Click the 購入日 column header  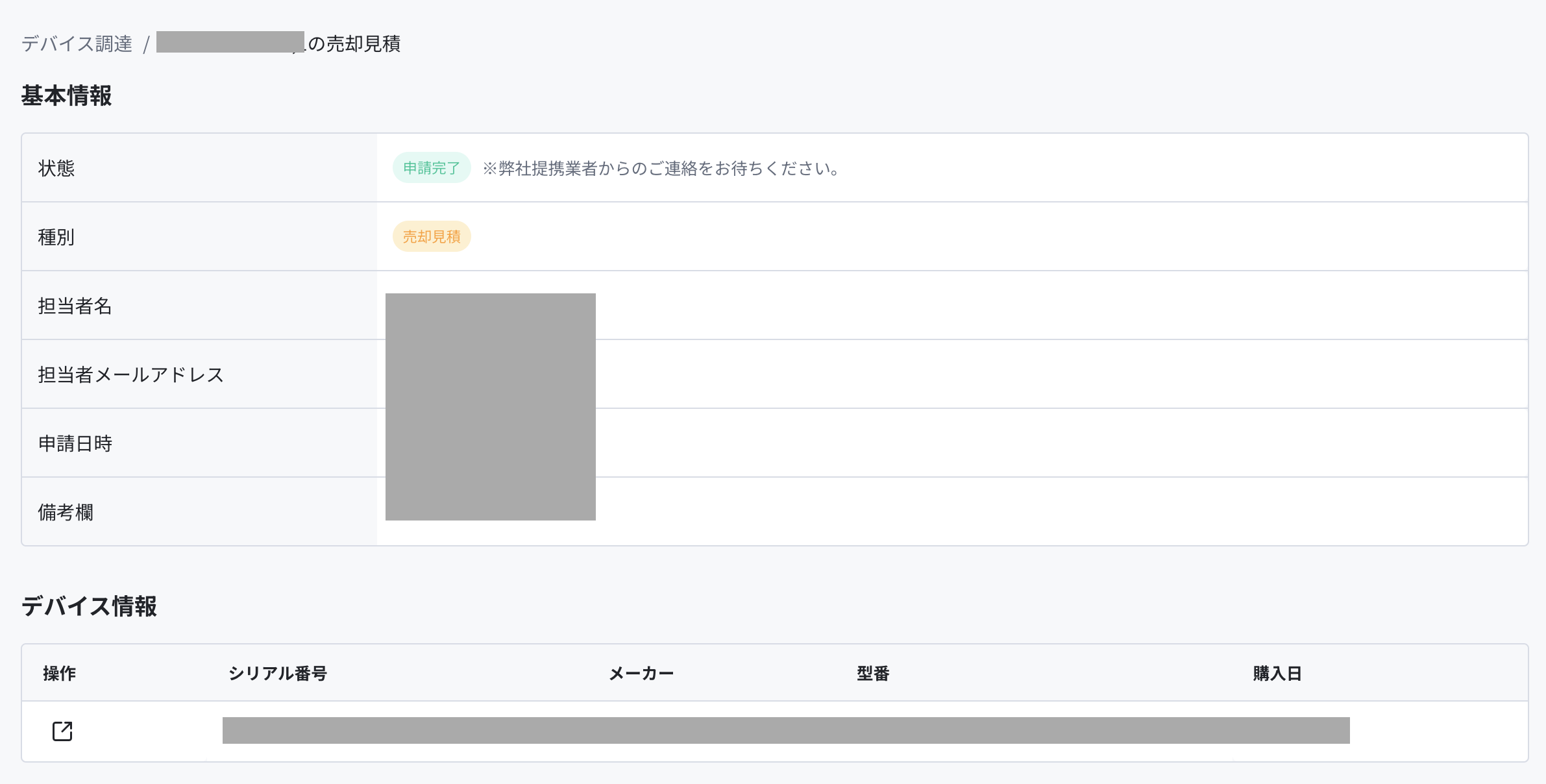tap(1277, 673)
